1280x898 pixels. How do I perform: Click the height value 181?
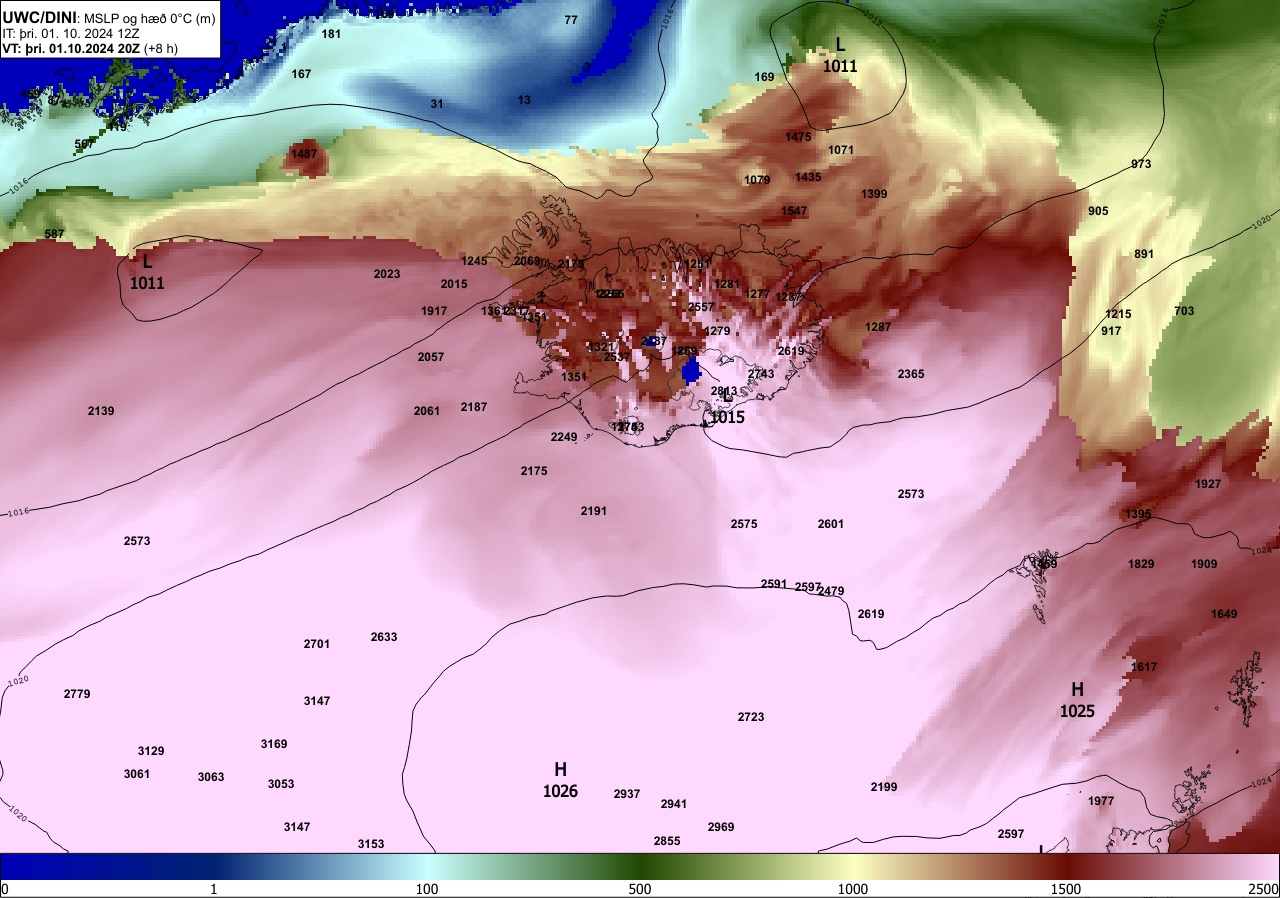click(331, 34)
